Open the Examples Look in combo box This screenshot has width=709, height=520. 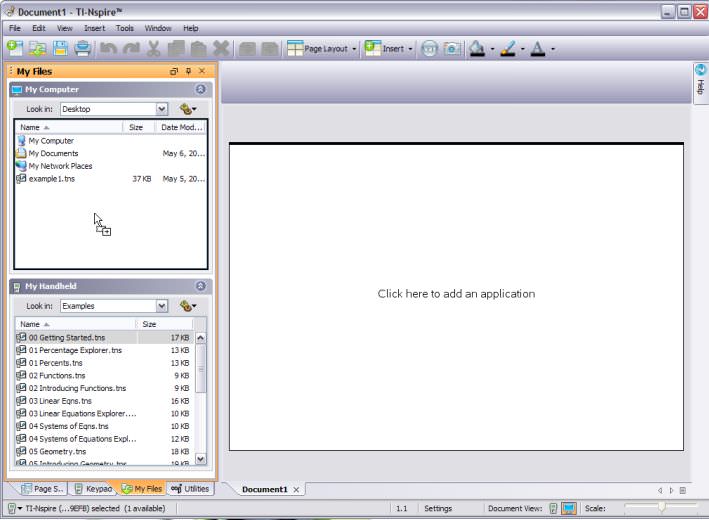click(x=114, y=306)
